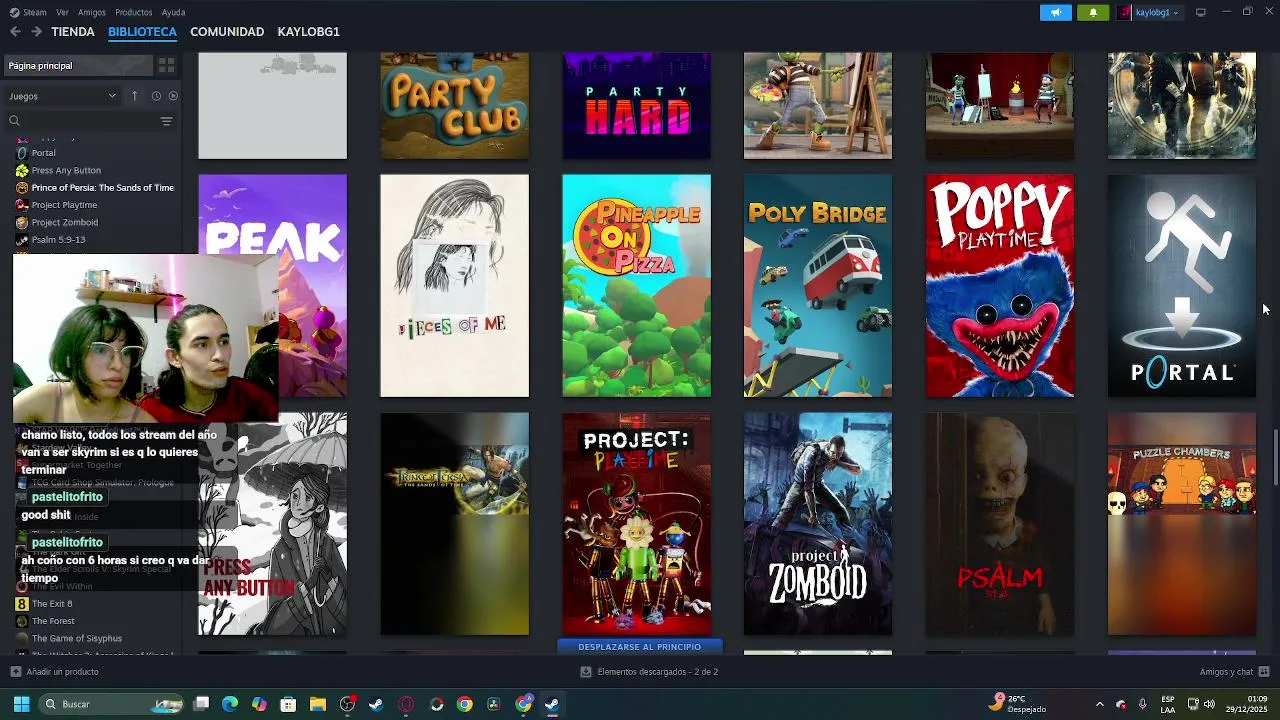Click the library search magnifier icon
Viewport: 1280px width, 720px height.
click(x=14, y=121)
